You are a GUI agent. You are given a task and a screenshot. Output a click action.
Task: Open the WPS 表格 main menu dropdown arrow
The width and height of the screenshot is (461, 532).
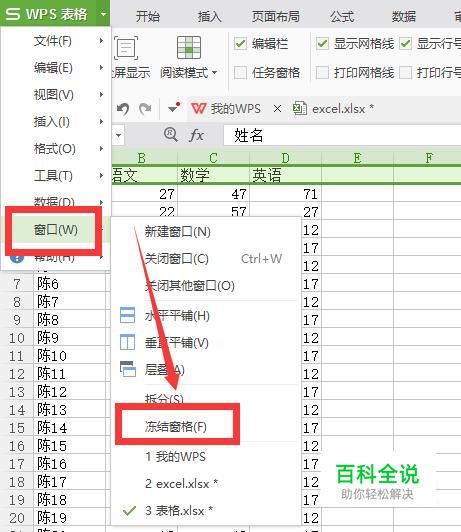(x=103, y=14)
